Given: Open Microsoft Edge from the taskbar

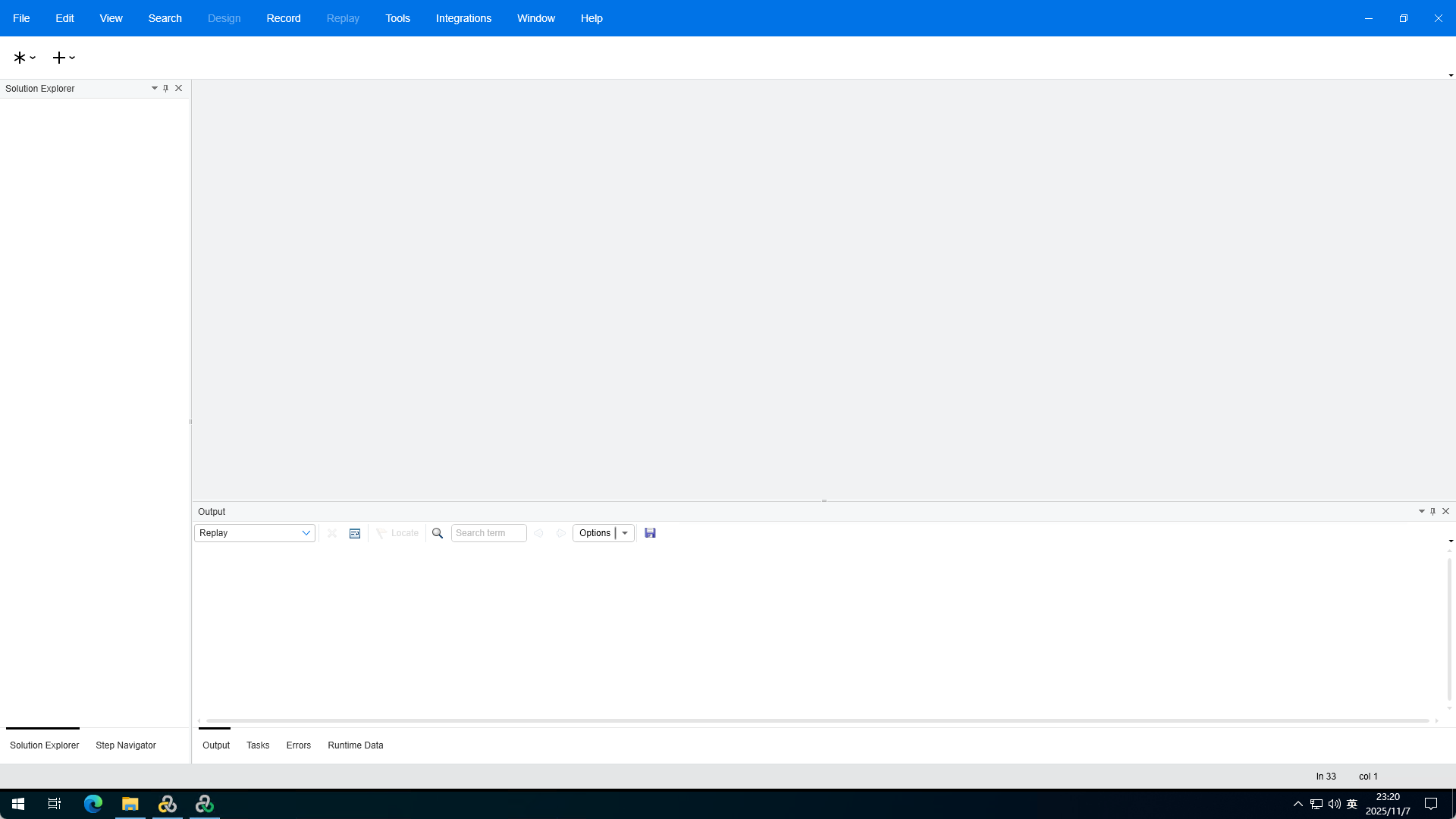Looking at the screenshot, I should coord(93,804).
